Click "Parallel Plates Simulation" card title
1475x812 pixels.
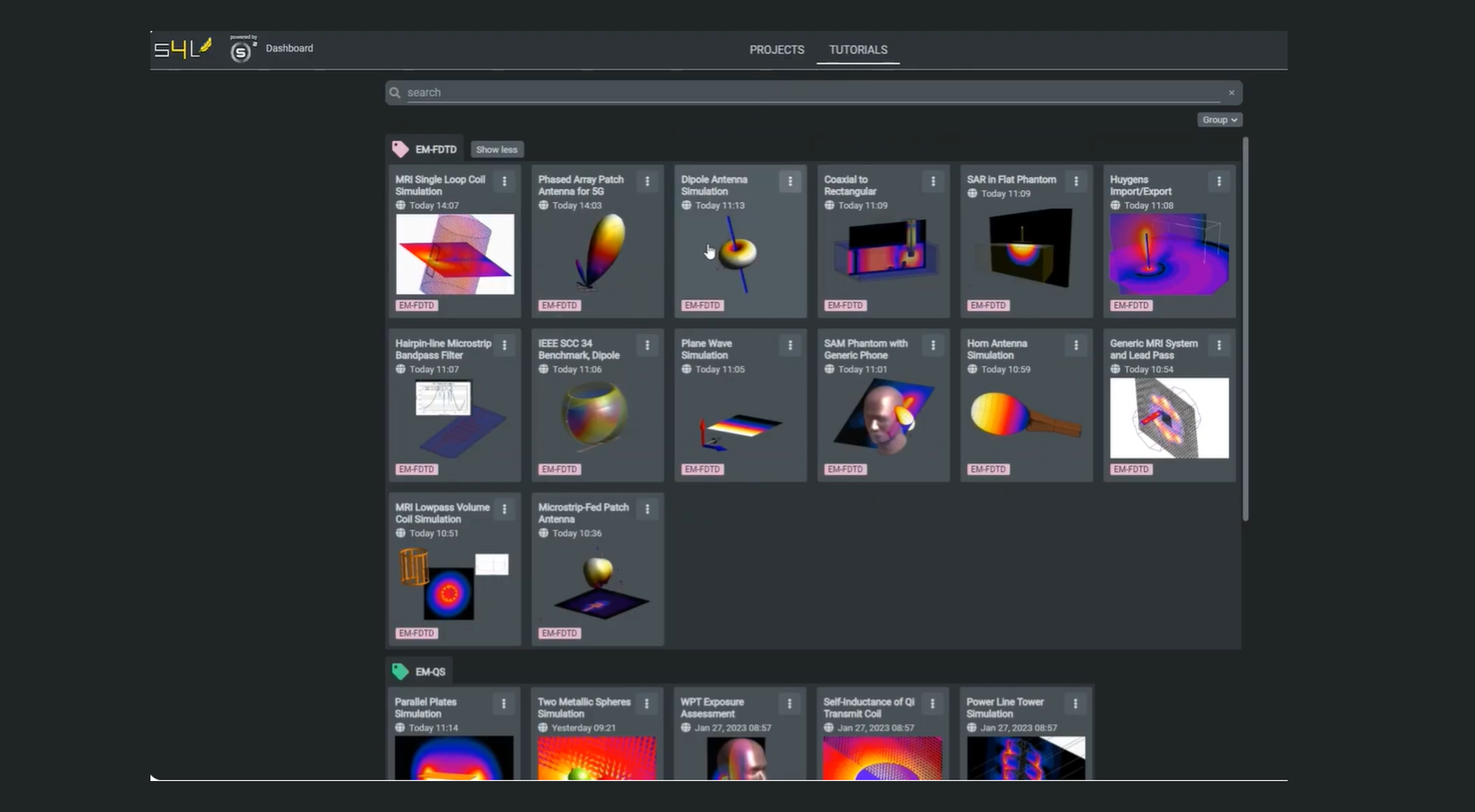[x=426, y=708]
